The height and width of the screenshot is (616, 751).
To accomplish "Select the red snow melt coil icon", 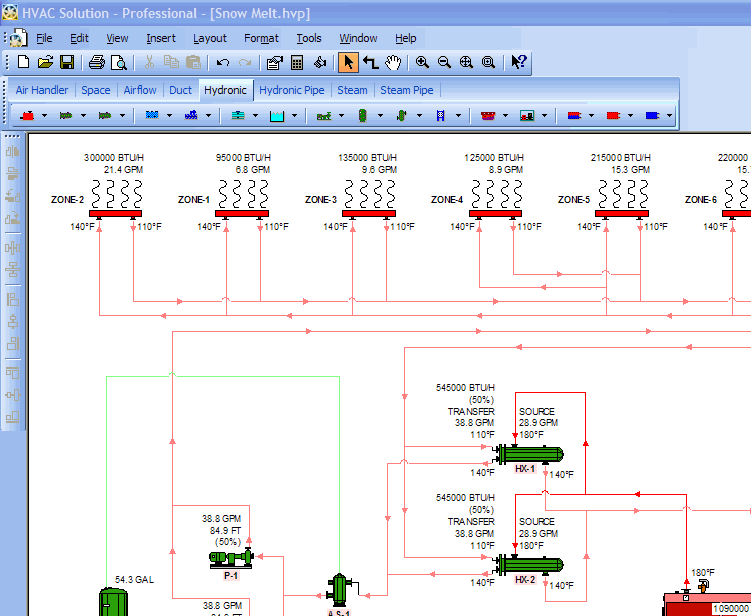I will pos(488,115).
